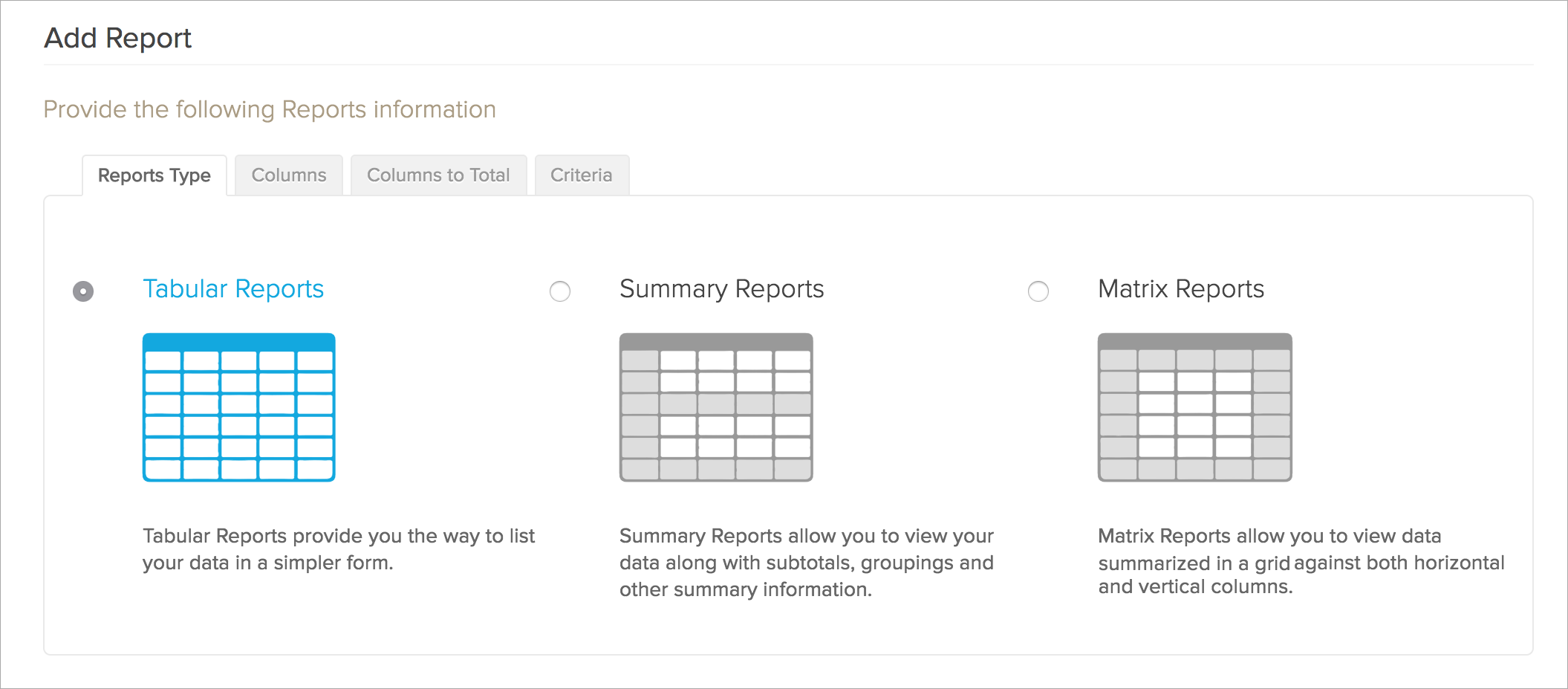Click the Add Report page title
The height and width of the screenshot is (689, 1568).
(117, 38)
